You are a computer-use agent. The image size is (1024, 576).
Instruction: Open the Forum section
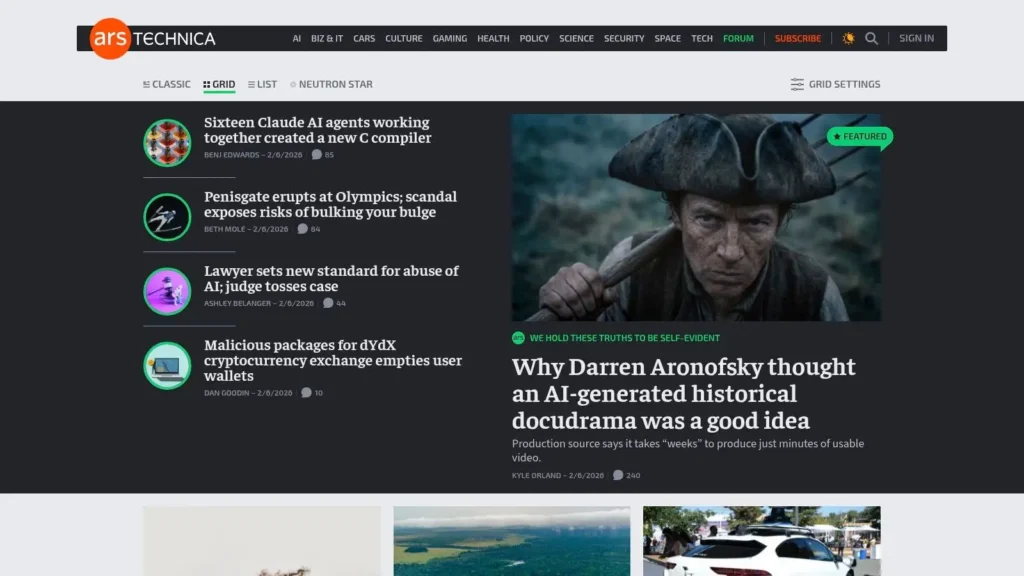738,38
